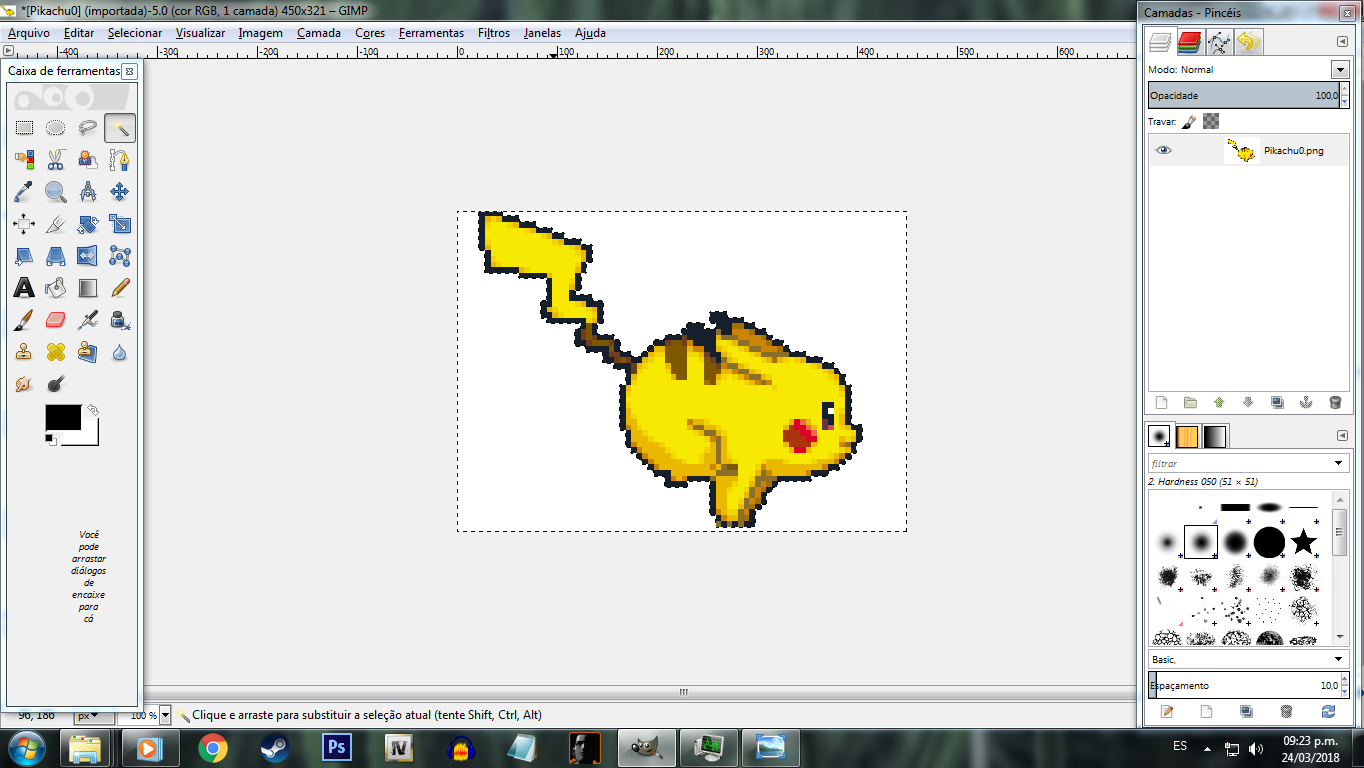1364x768 pixels.
Task: Open the Selecionar menu
Action: [135, 33]
